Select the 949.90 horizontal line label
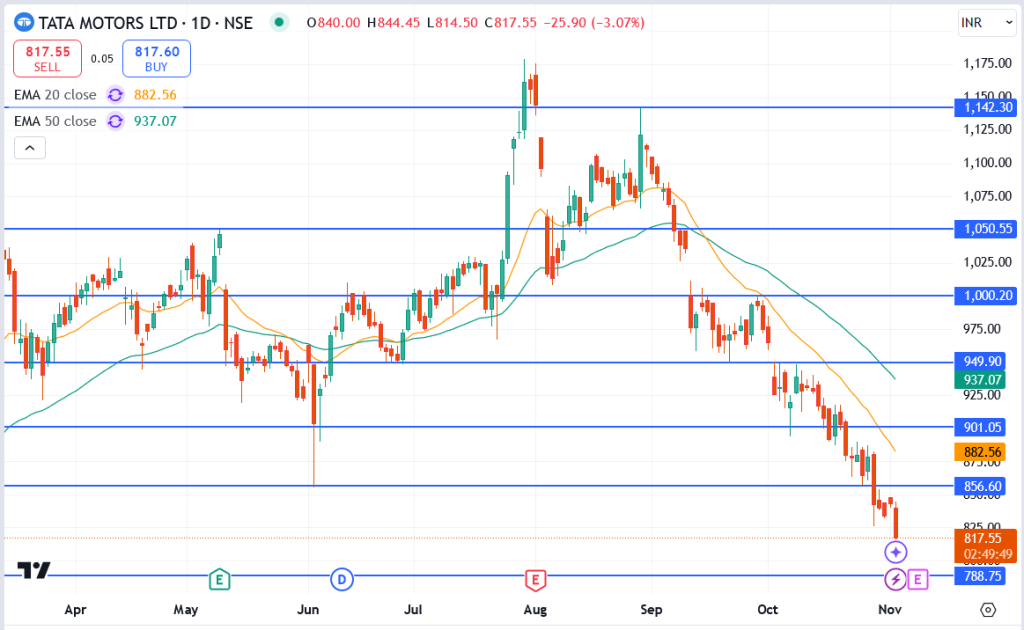Viewport: 1024px width, 630px height. 980,362
